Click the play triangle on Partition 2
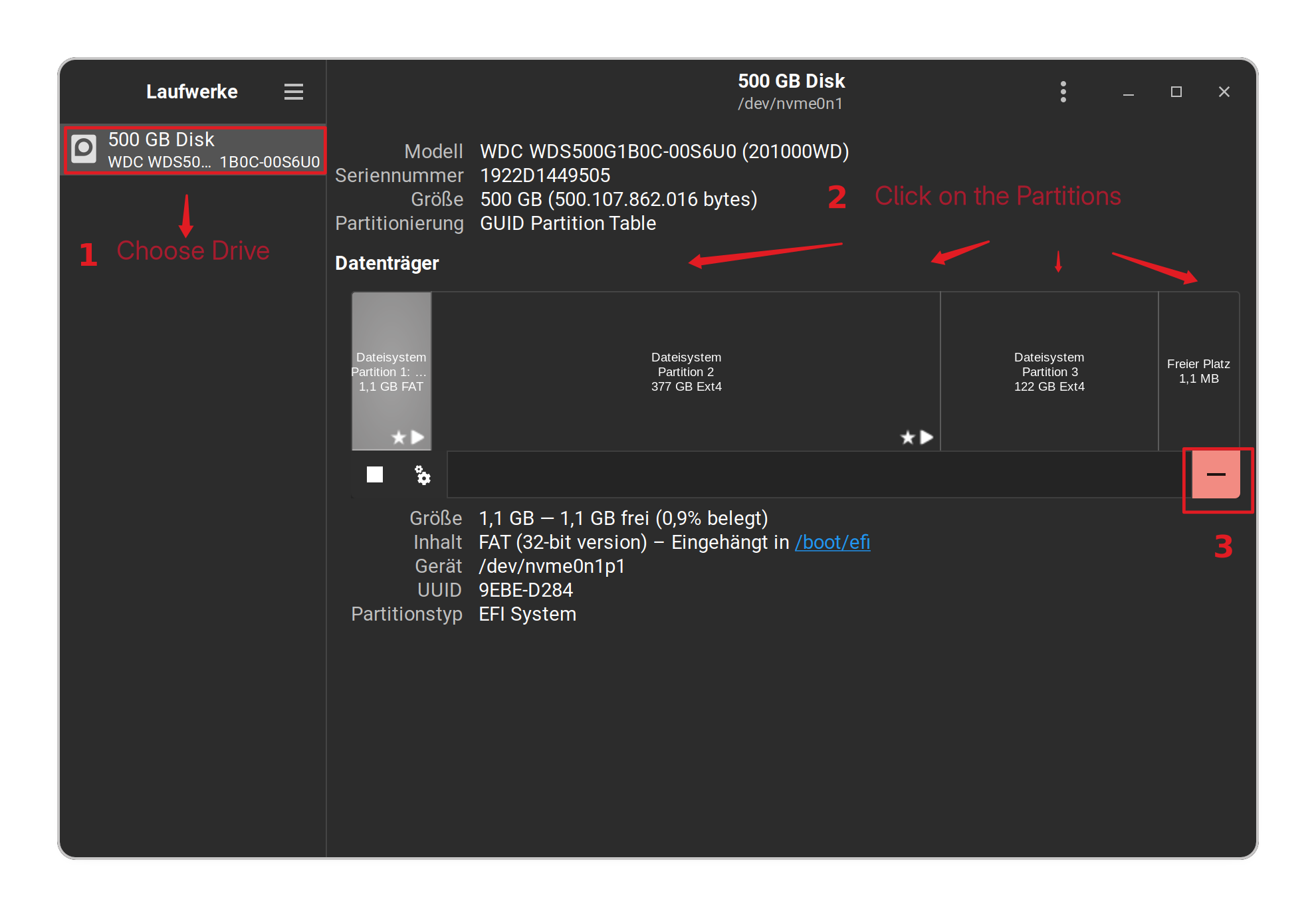Viewport: 1316px width, 917px height. coord(927,437)
